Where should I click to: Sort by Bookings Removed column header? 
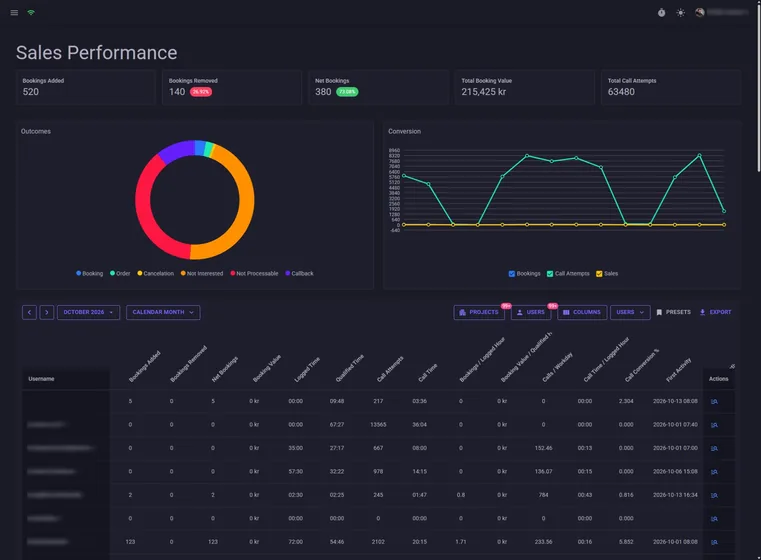pyautogui.click(x=188, y=364)
